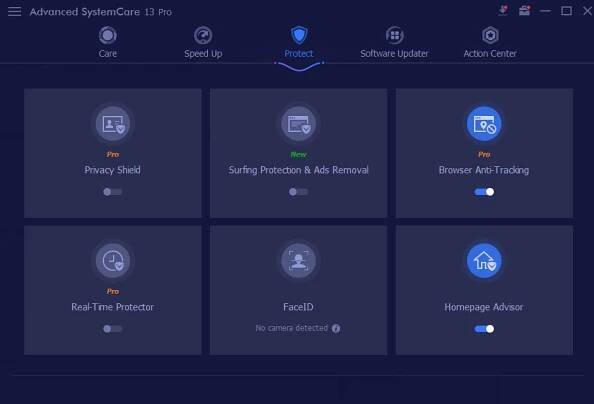
Task: Switch to the Action Center tab label
Action: point(490,53)
